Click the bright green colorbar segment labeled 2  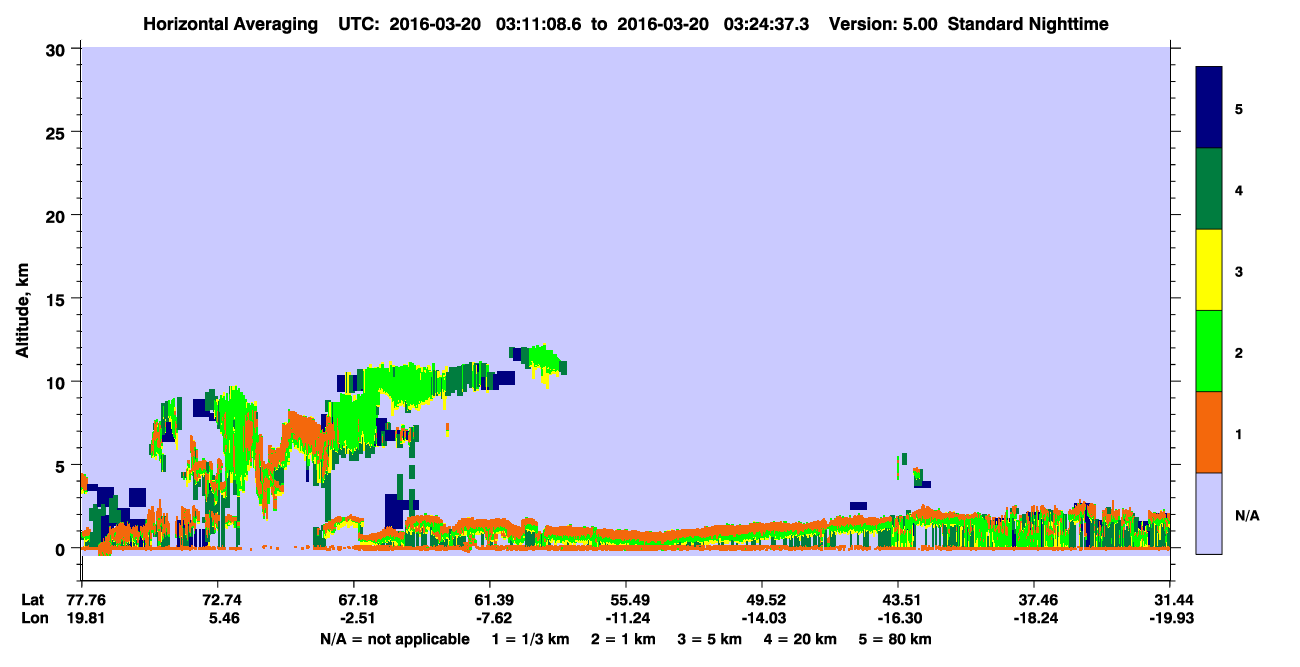(1209, 351)
